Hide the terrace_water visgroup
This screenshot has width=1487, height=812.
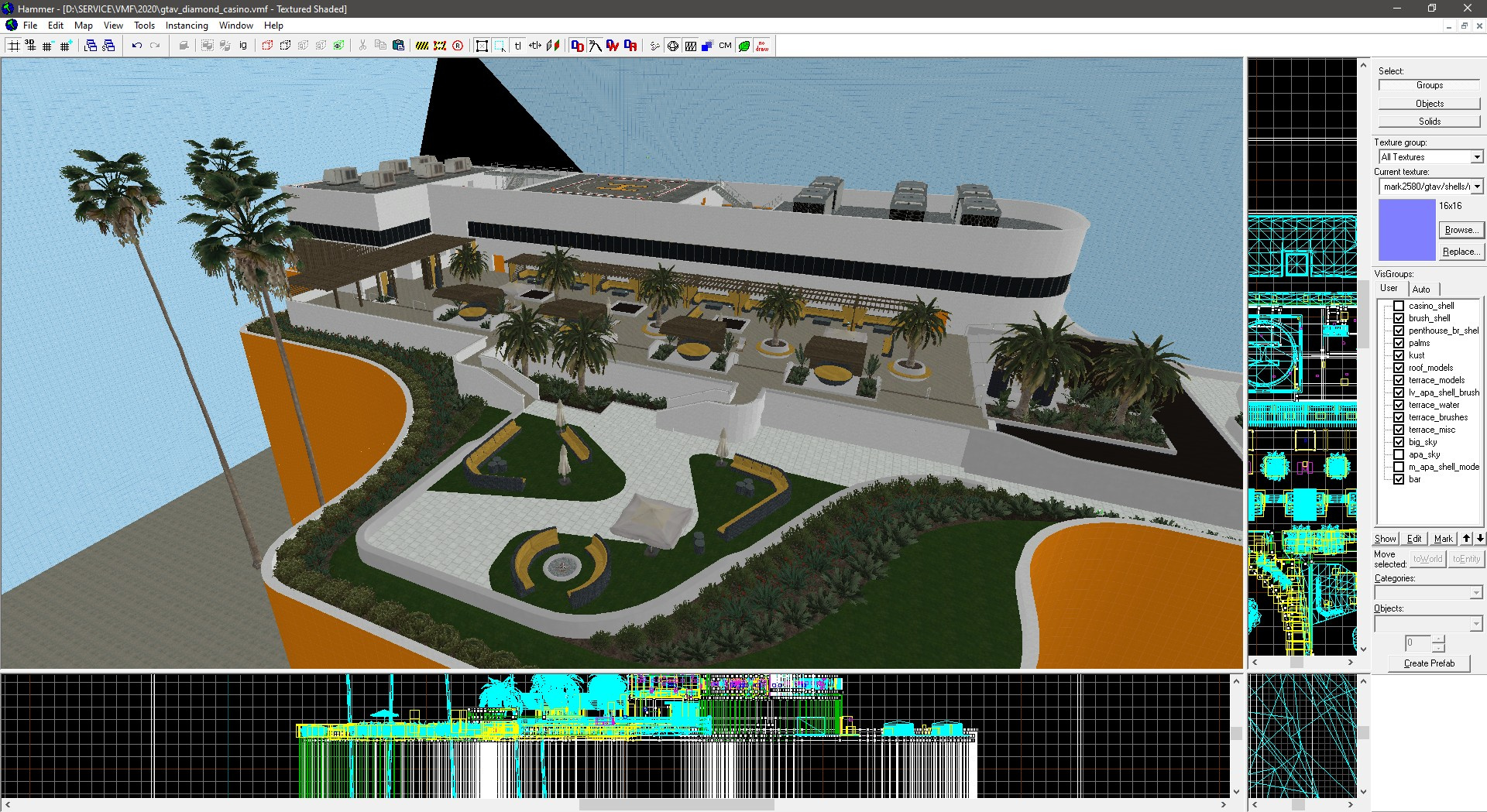[1399, 405]
